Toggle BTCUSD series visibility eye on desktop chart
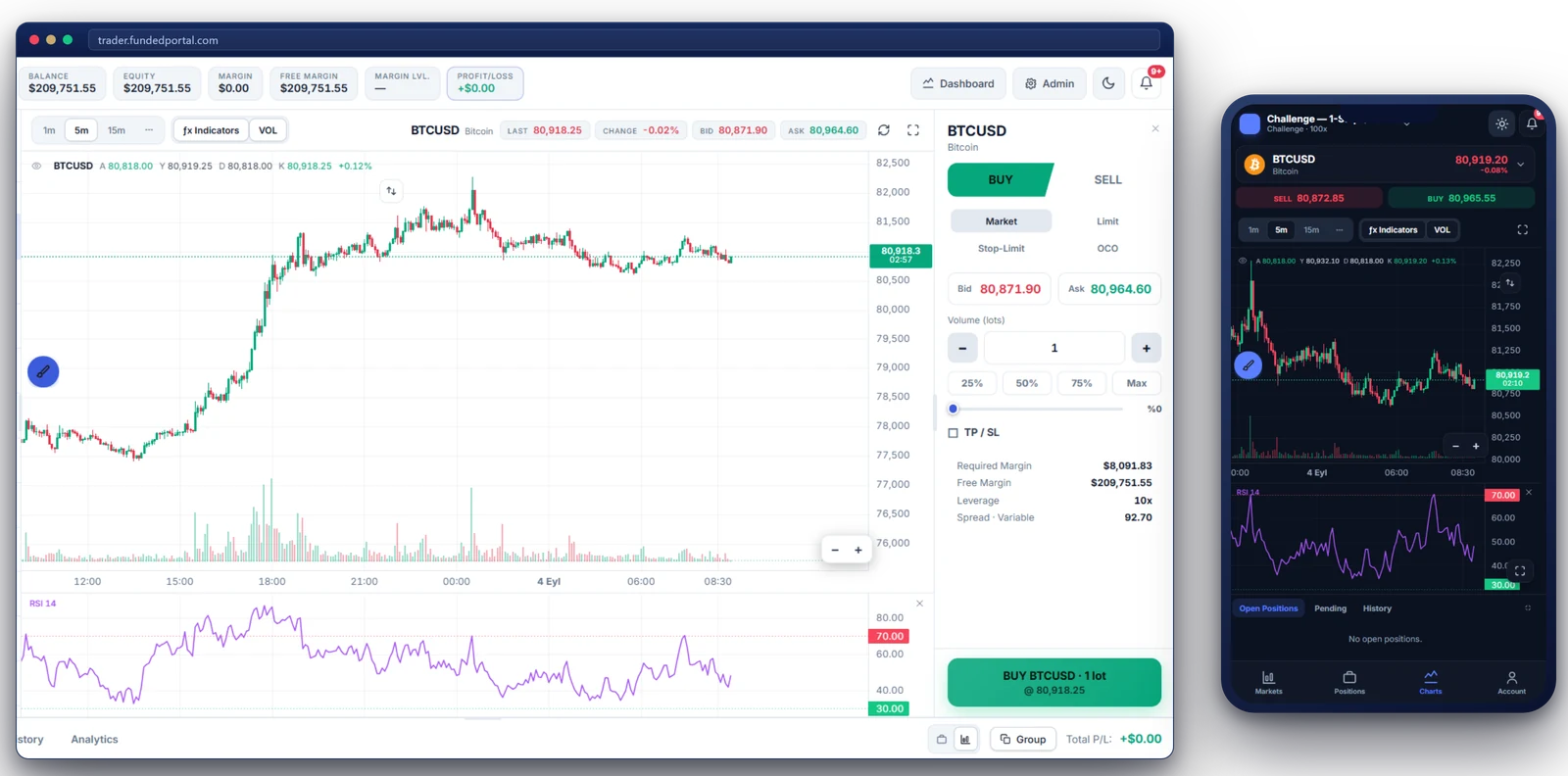Viewport: 1568px width, 776px height. [36, 167]
